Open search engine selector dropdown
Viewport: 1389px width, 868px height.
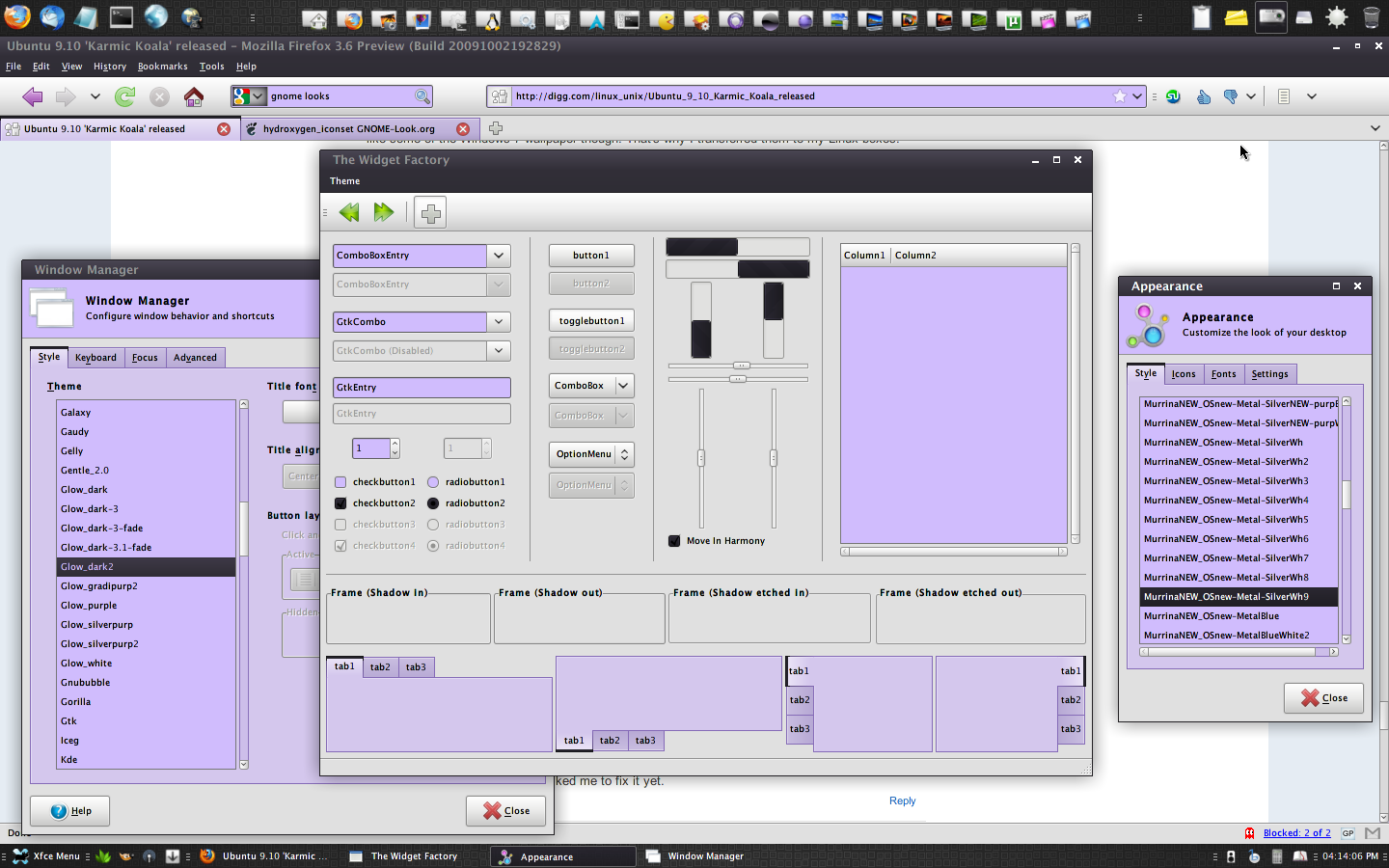coord(249,96)
